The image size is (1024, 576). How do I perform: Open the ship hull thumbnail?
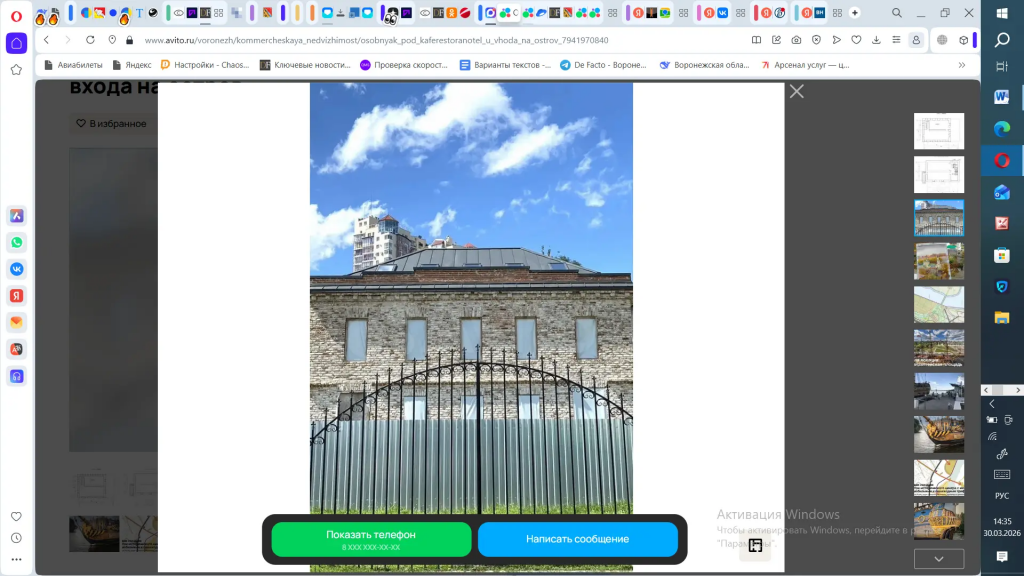pyautogui.click(x=938, y=434)
